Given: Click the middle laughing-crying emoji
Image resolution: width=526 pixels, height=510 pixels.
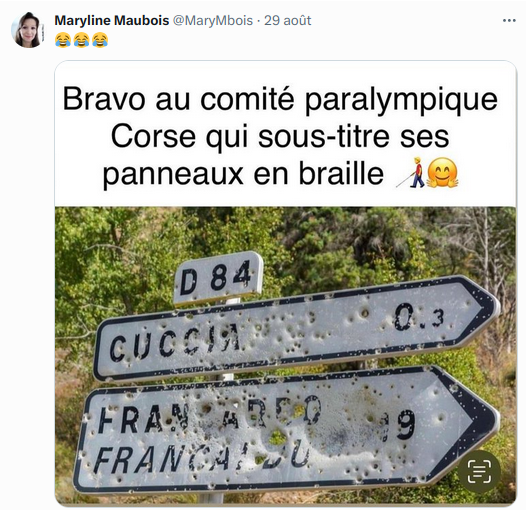Looking at the screenshot, I should 81,40.
